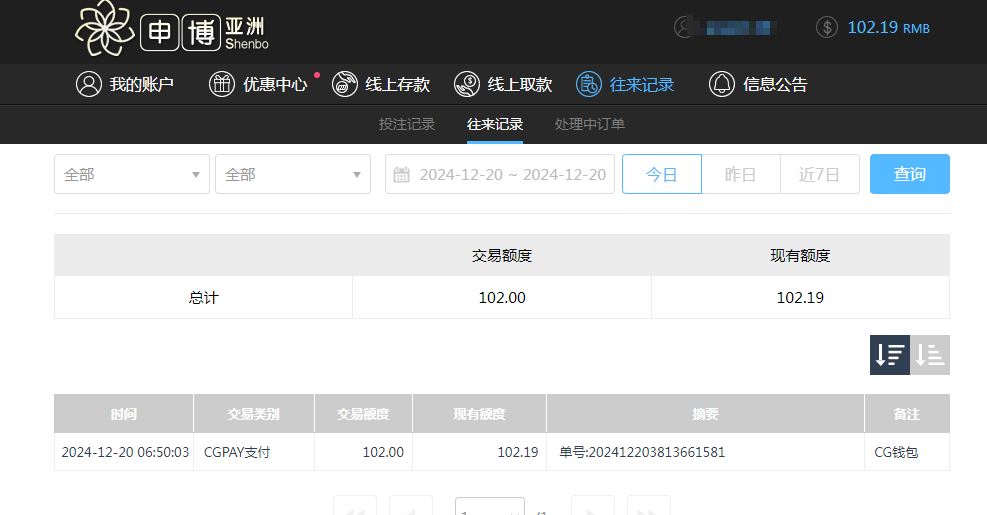Open the page number selector

(x=489, y=508)
